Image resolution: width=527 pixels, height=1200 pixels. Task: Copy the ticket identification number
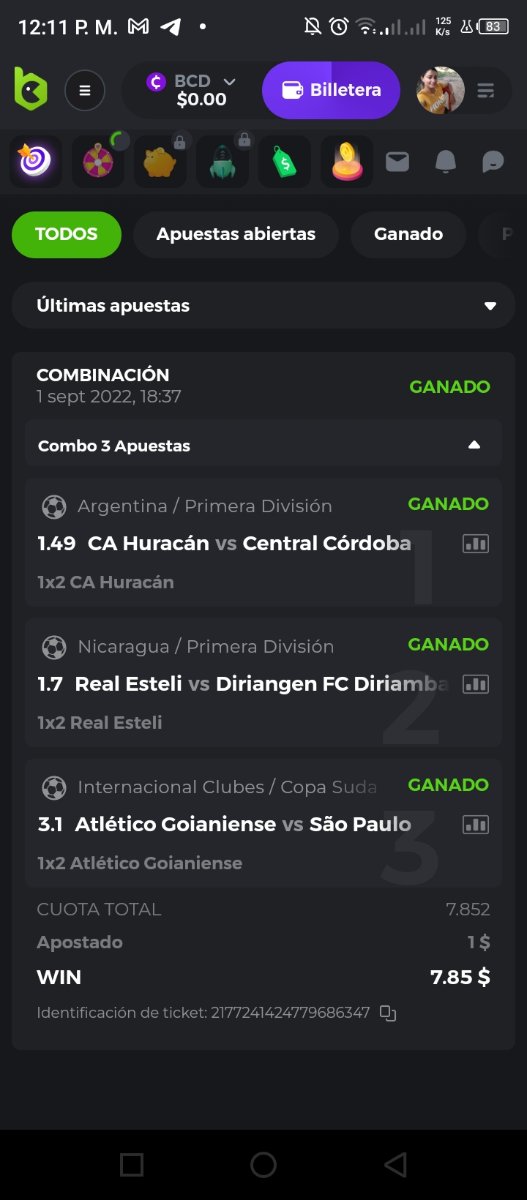(388, 1013)
